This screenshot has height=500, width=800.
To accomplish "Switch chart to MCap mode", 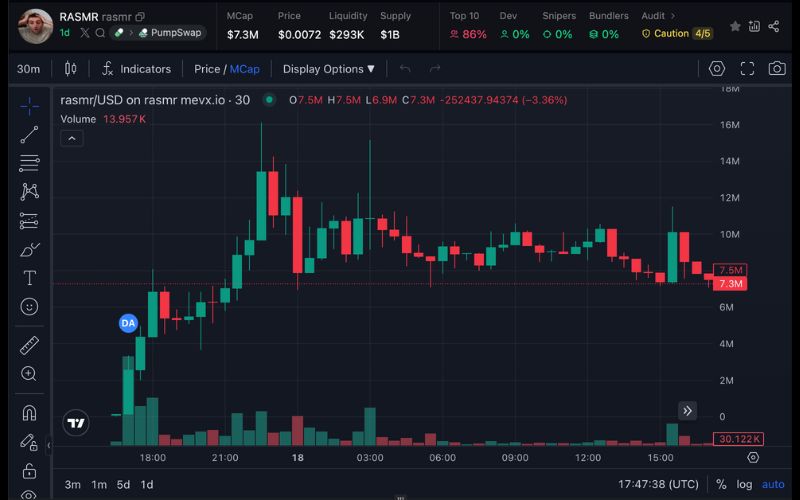I will point(244,69).
